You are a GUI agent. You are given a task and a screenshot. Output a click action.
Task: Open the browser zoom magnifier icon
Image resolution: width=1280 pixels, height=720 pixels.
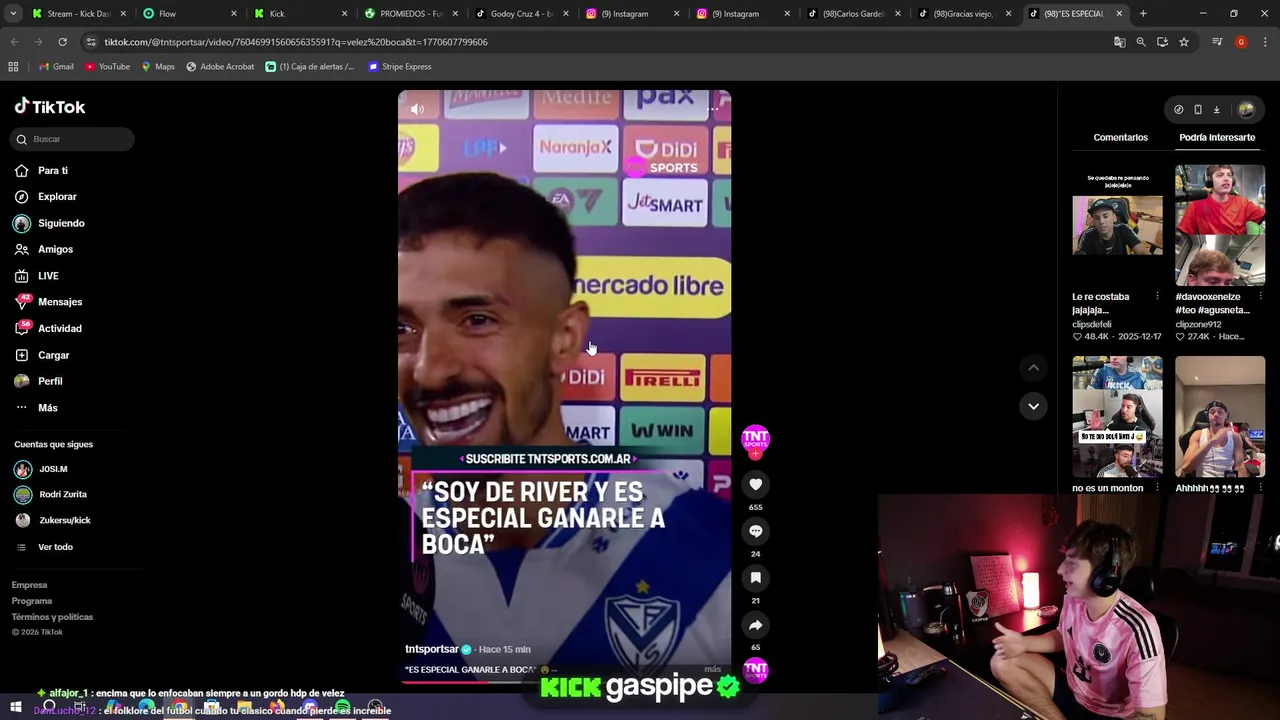pos(1141,42)
